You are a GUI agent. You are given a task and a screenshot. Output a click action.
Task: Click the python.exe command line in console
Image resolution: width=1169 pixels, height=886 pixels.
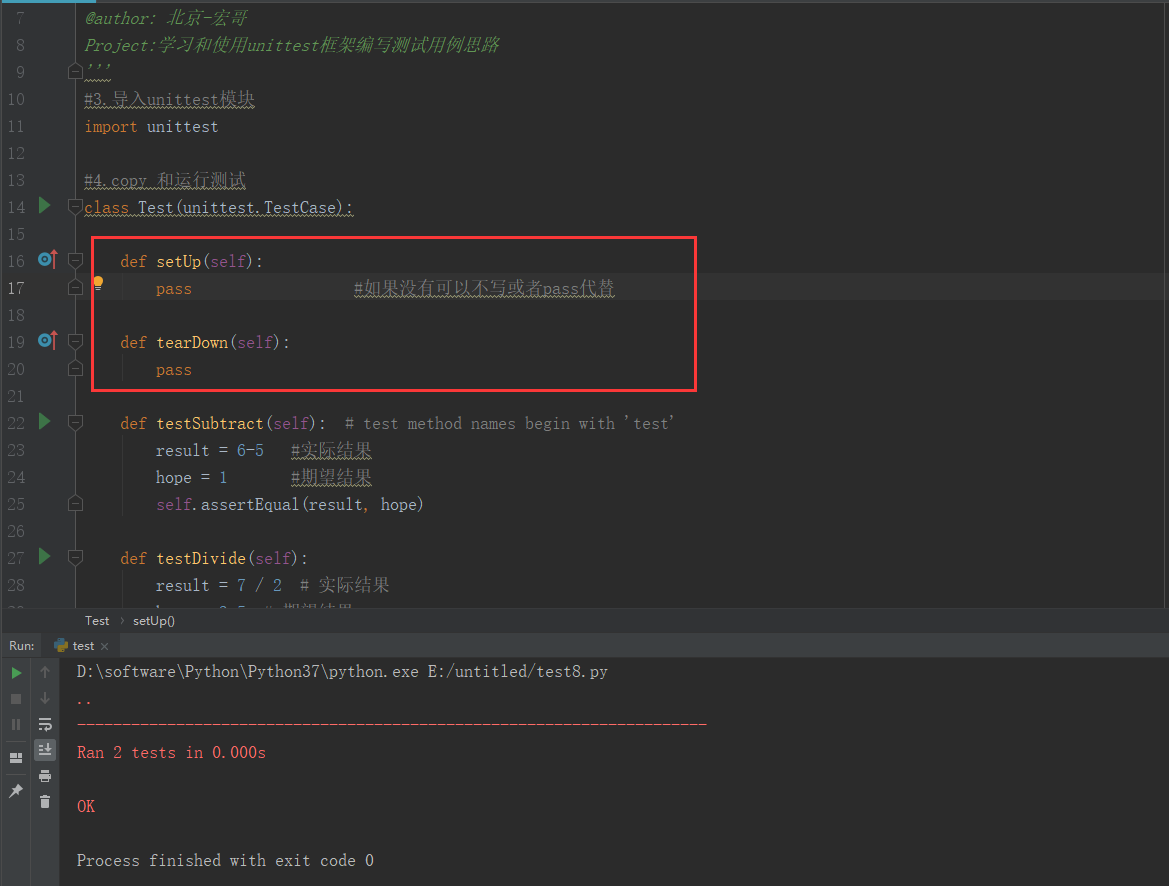click(x=342, y=672)
